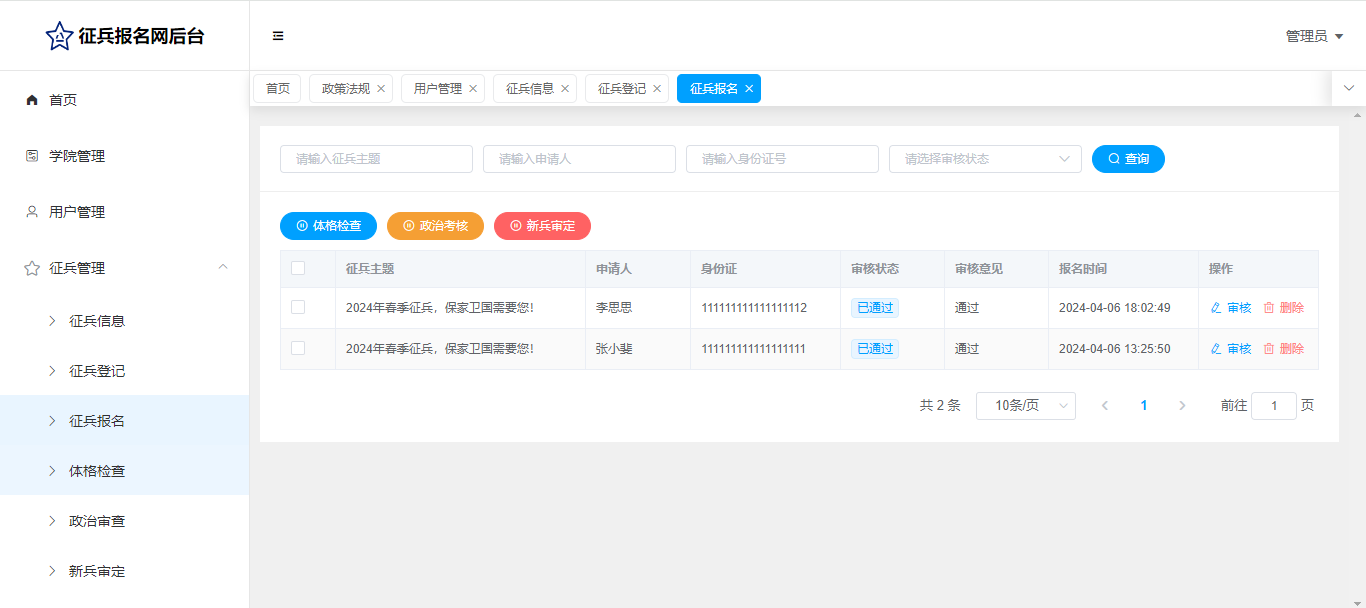The width and height of the screenshot is (1366, 608).
Task: Click the home icon beside 首页
Action: pos(32,100)
